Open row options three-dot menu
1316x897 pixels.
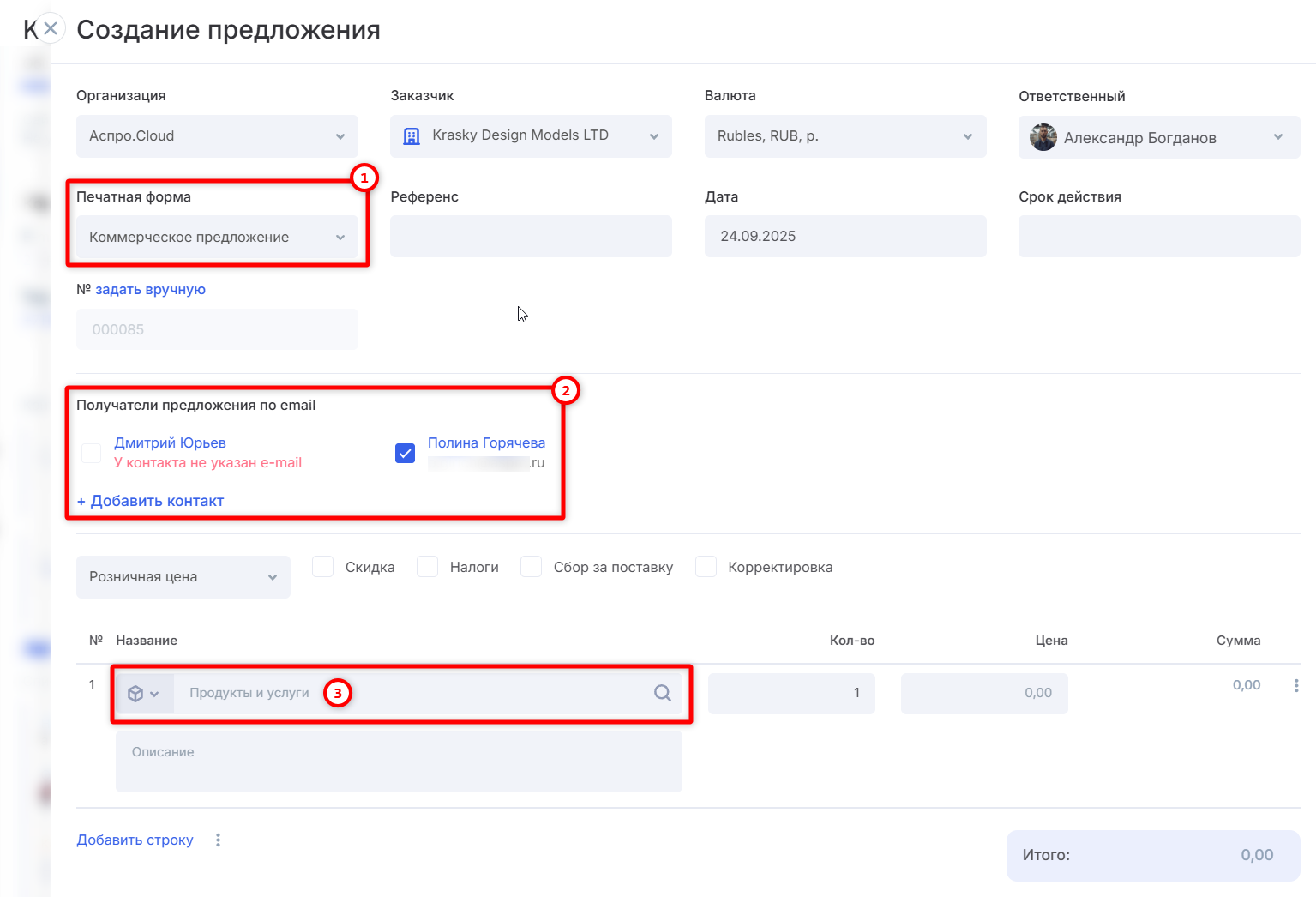pyautogui.click(x=1295, y=685)
